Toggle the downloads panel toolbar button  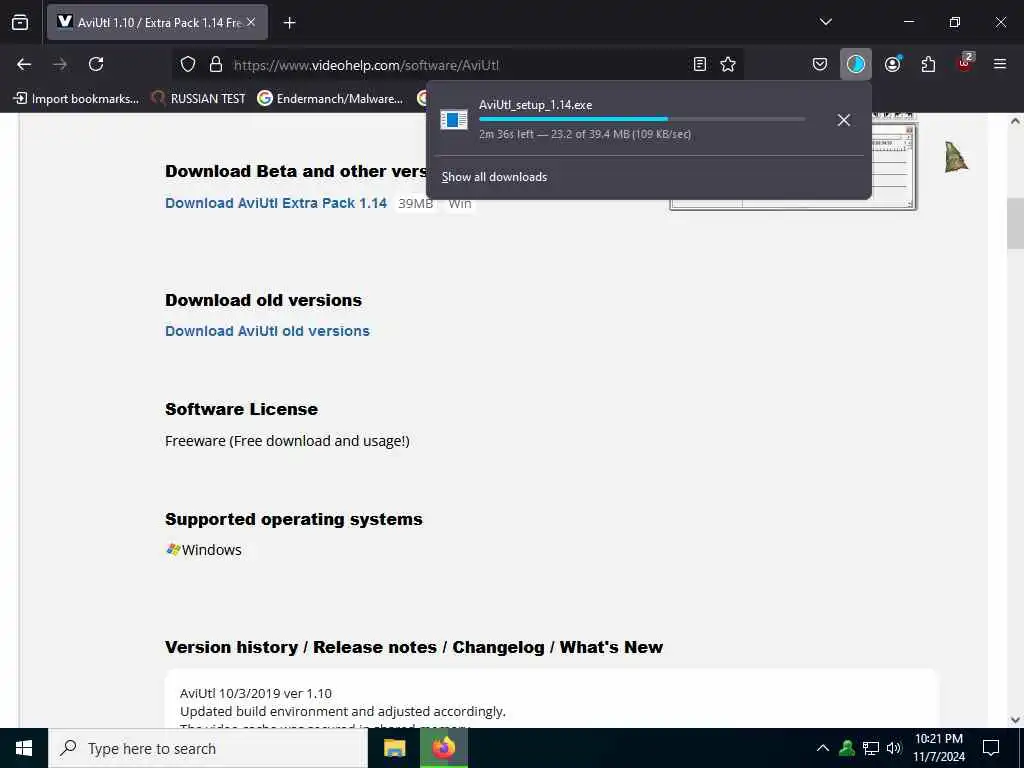click(x=856, y=64)
